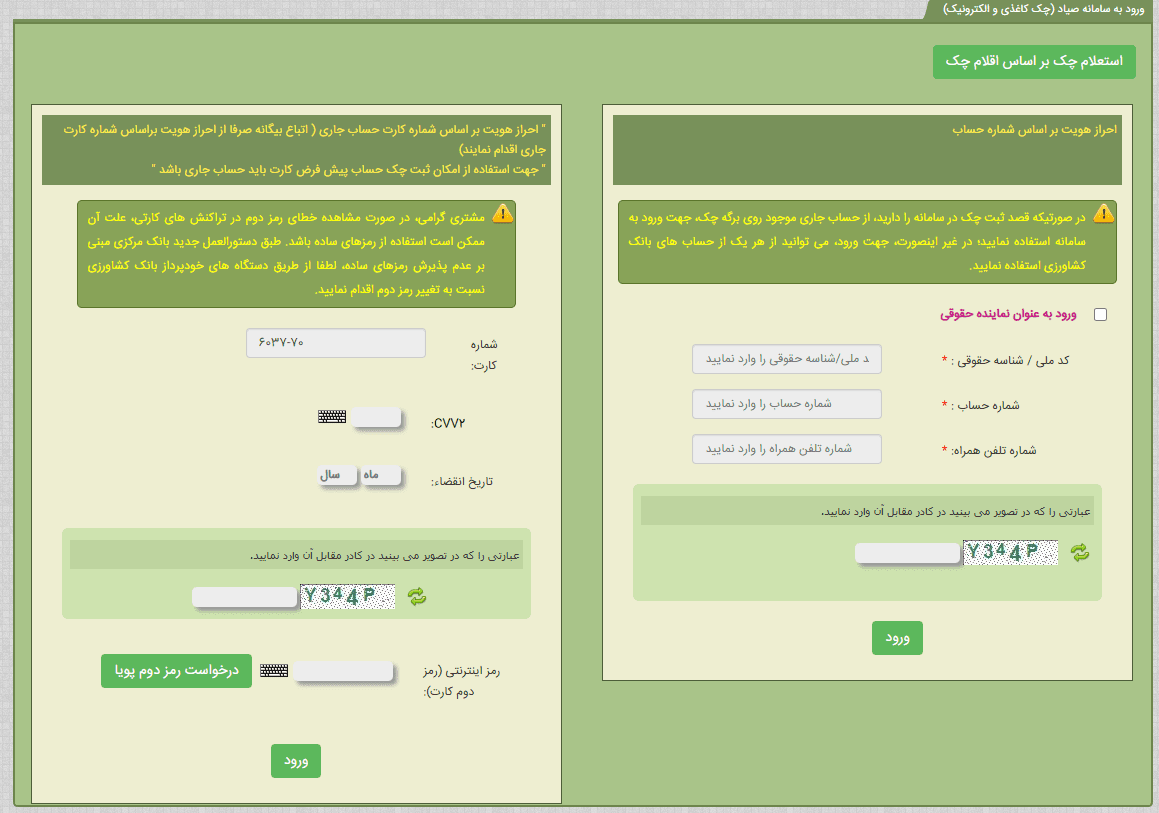
Task: Open the virtual keyboard beside the card second-password field
Action: coord(274,671)
